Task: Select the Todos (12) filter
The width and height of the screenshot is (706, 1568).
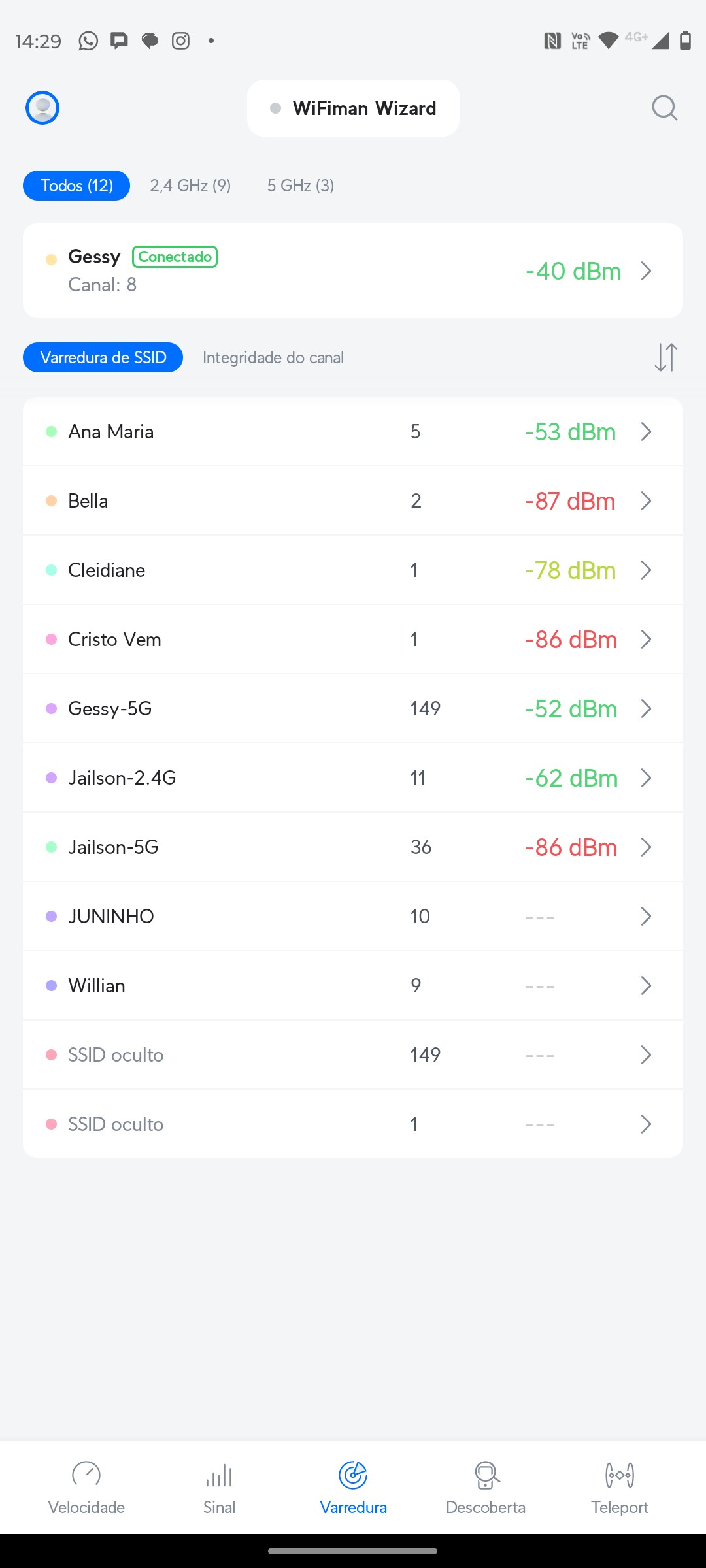Action: [76, 186]
